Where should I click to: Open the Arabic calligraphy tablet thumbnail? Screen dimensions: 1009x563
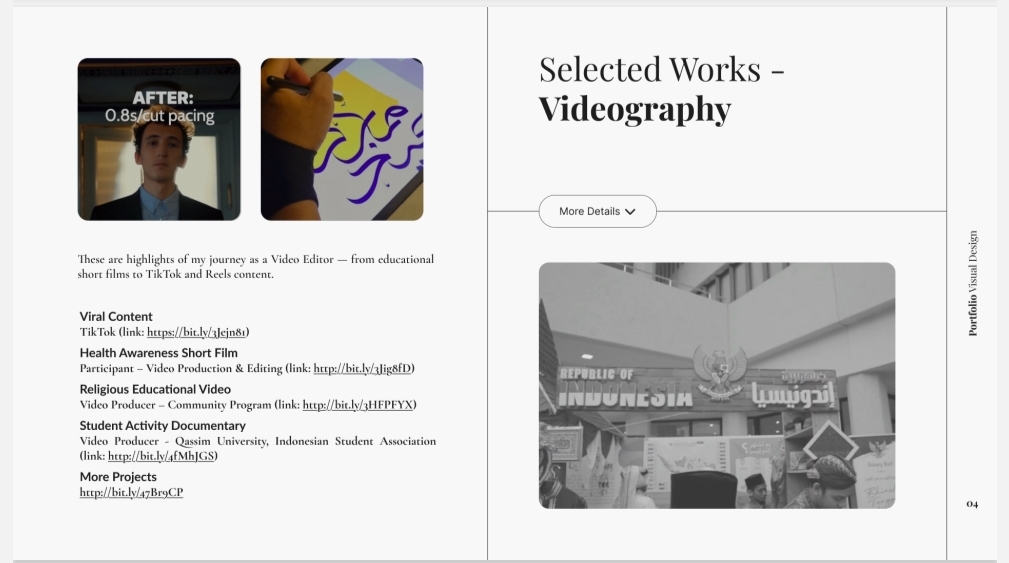[x=342, y=139]
